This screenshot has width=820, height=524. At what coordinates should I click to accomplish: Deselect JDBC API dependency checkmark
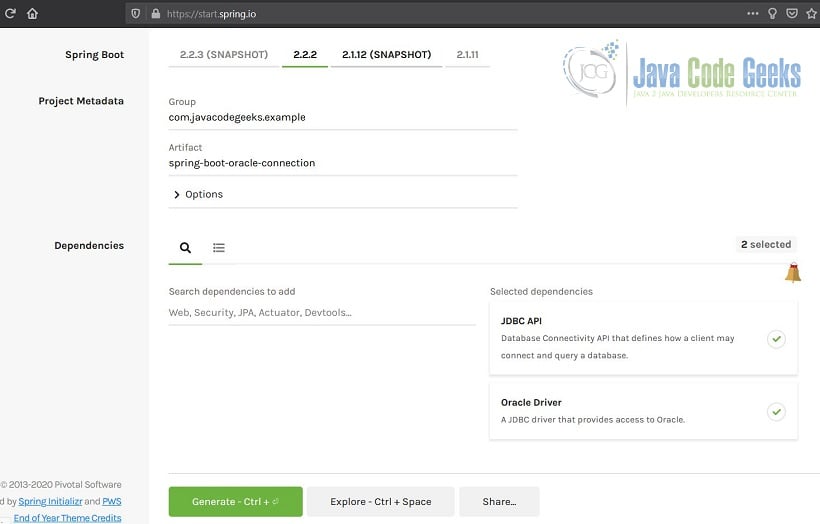tap(776, 339)
